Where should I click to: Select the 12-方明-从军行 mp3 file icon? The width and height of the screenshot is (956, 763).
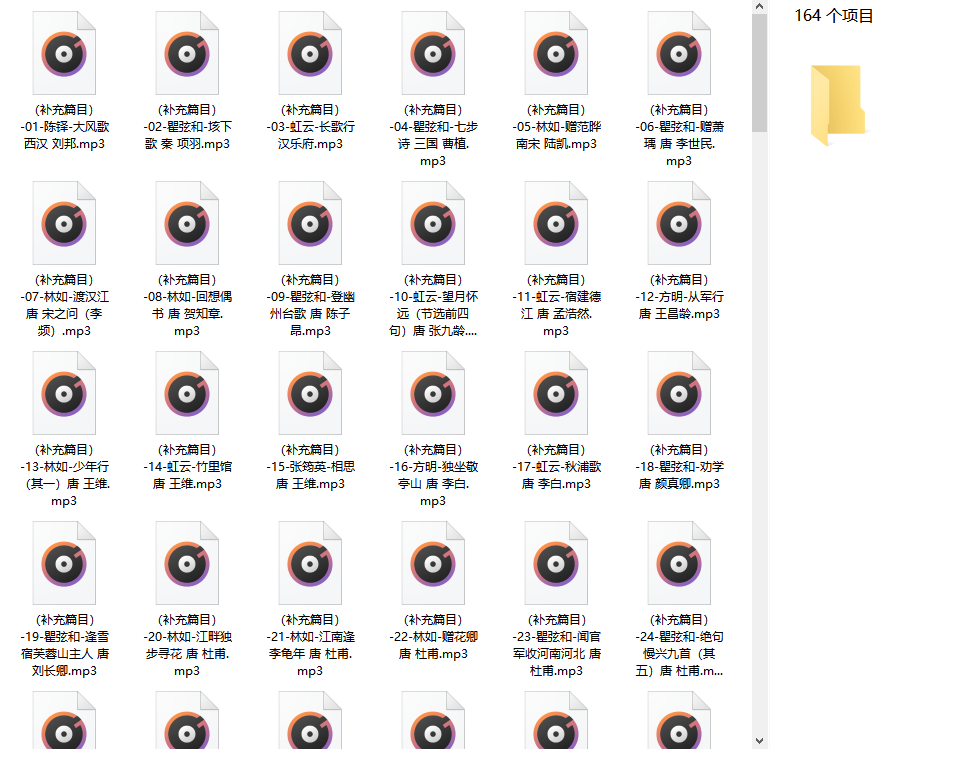(x=679, y=223)
